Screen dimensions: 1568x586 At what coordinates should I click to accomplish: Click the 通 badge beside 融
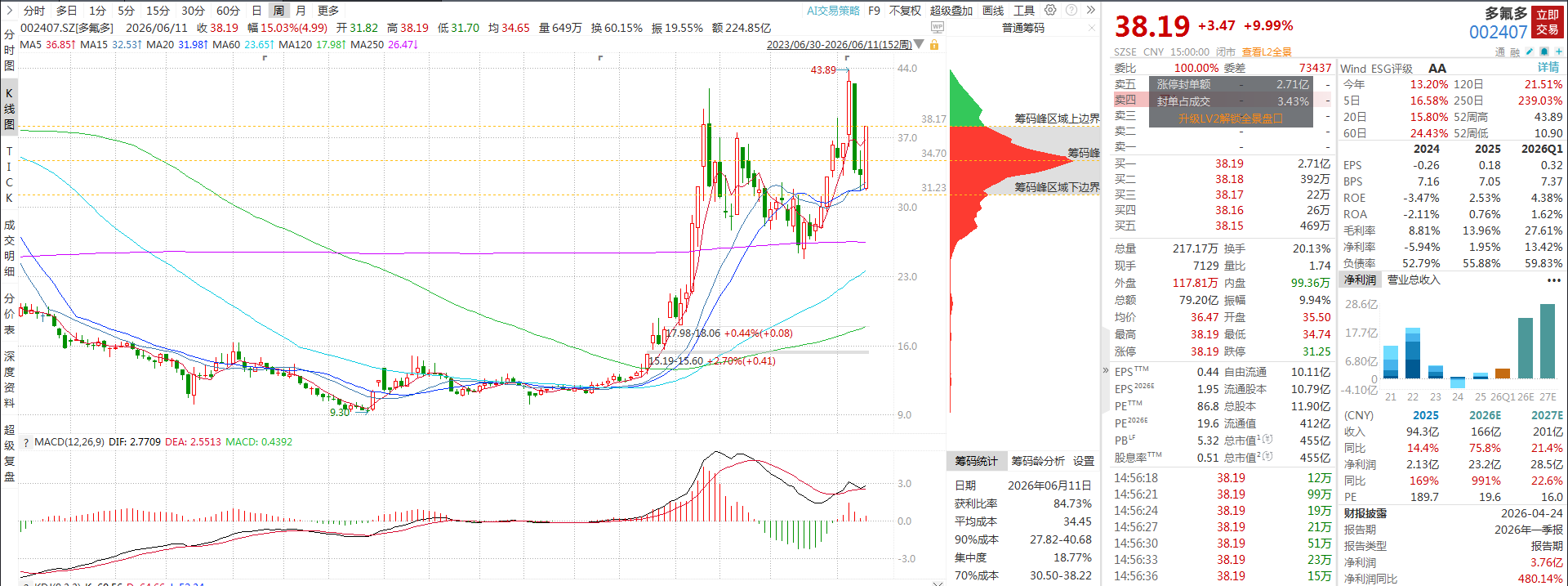point(1500,51)
